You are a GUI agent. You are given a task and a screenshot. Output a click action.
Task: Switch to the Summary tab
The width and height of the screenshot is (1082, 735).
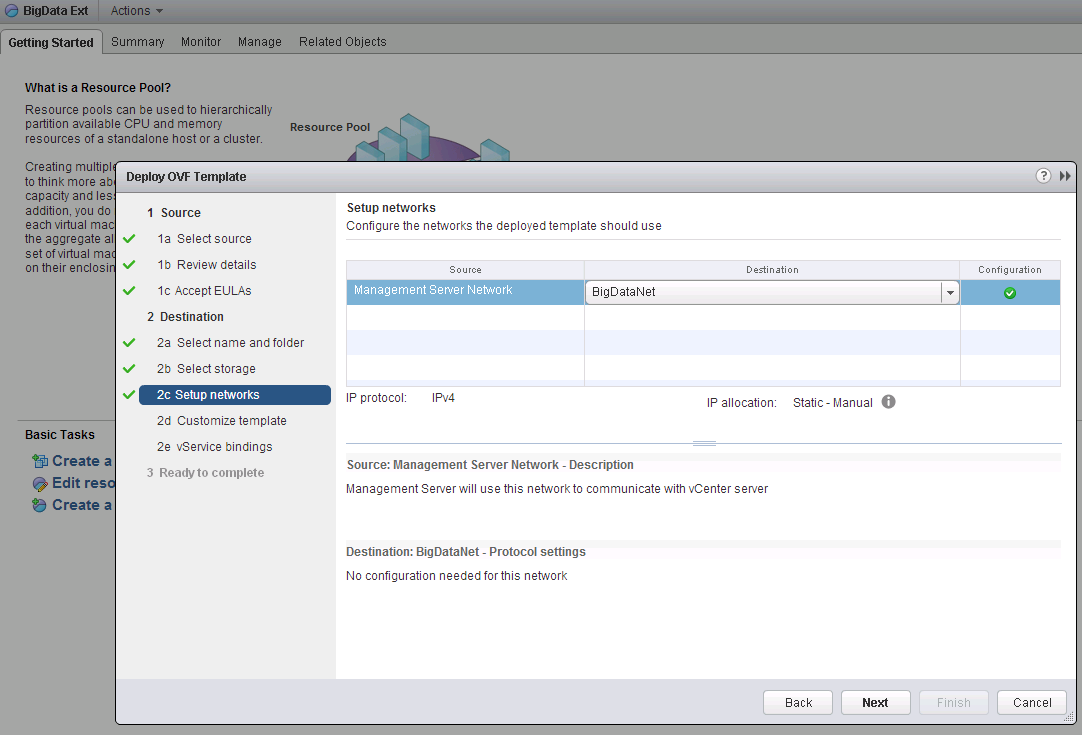[x=137, y=42]
